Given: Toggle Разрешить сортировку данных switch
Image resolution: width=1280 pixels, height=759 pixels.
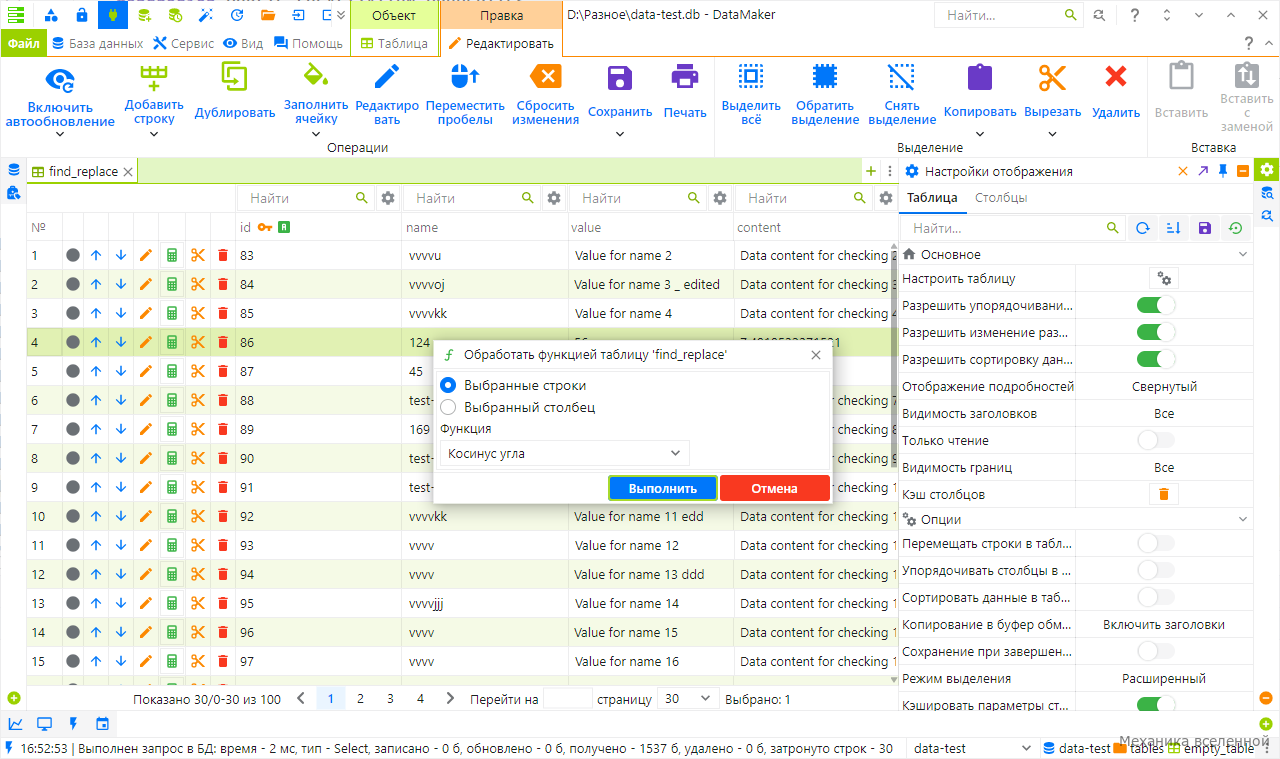Looking at the screenshot, I should (x=1156, y=359).
